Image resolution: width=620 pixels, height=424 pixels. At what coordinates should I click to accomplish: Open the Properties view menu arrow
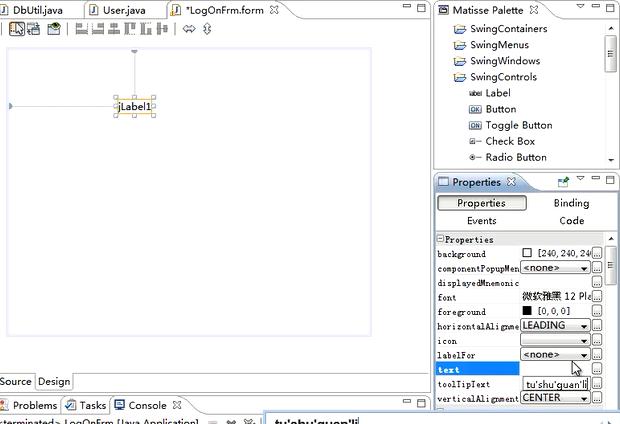(x=580, y=178)
